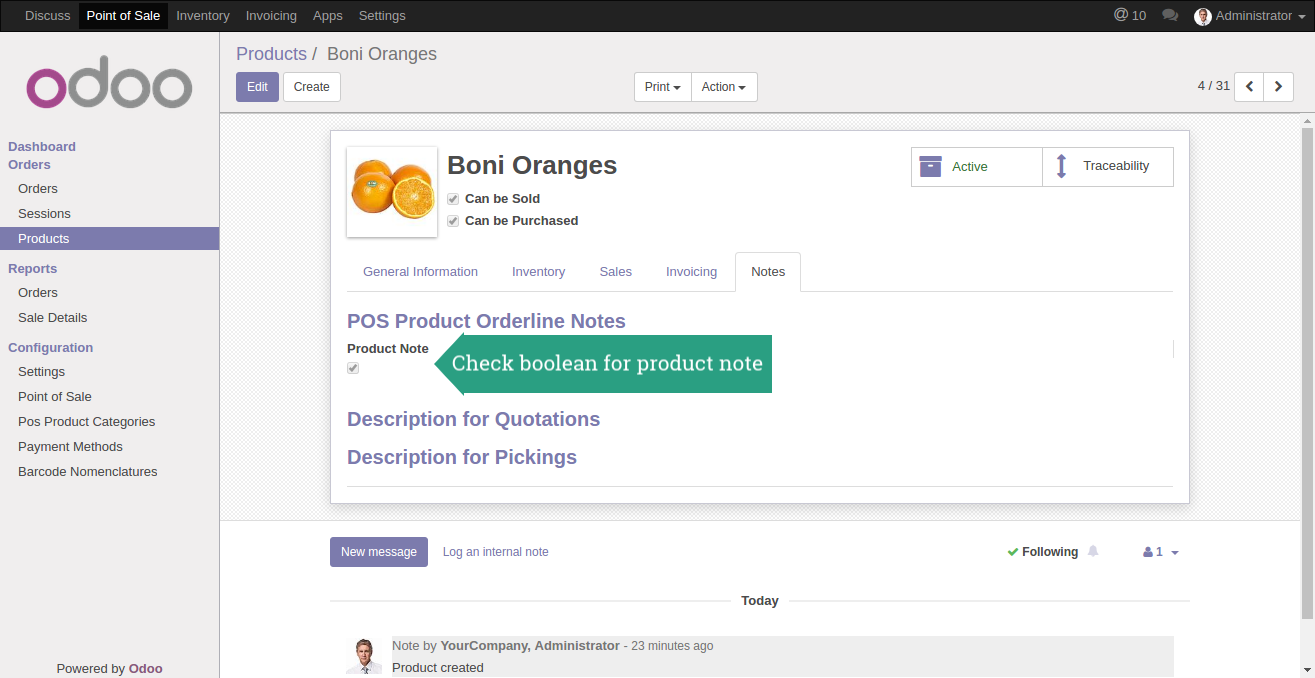Switch to the Invoicing form tab

pos(691,272)
